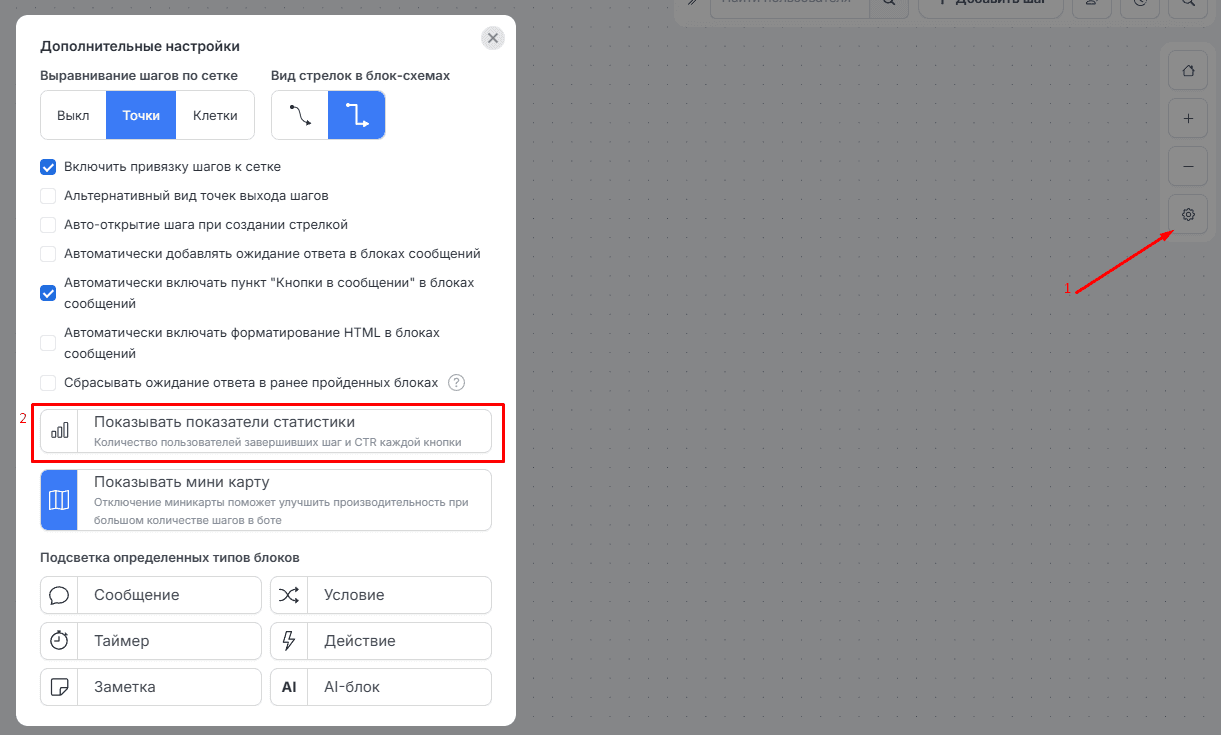Open settings via the gear icon
The width and height of the screenshot is (1221, 735).
(1188, 214)
